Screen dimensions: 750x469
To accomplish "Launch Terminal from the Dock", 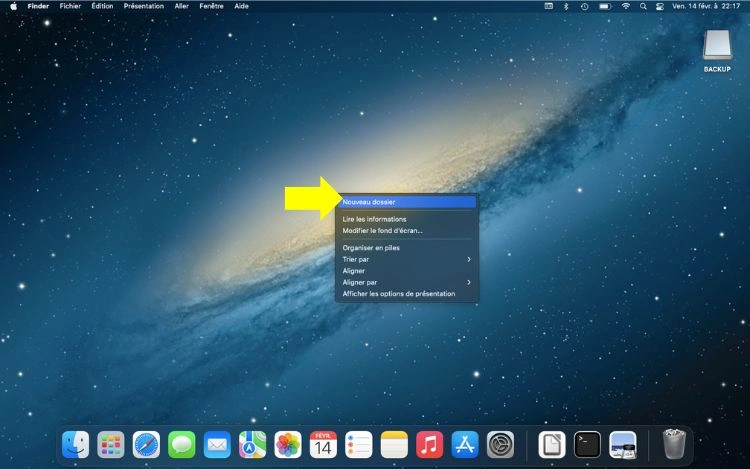I will (x=587, y=444).
